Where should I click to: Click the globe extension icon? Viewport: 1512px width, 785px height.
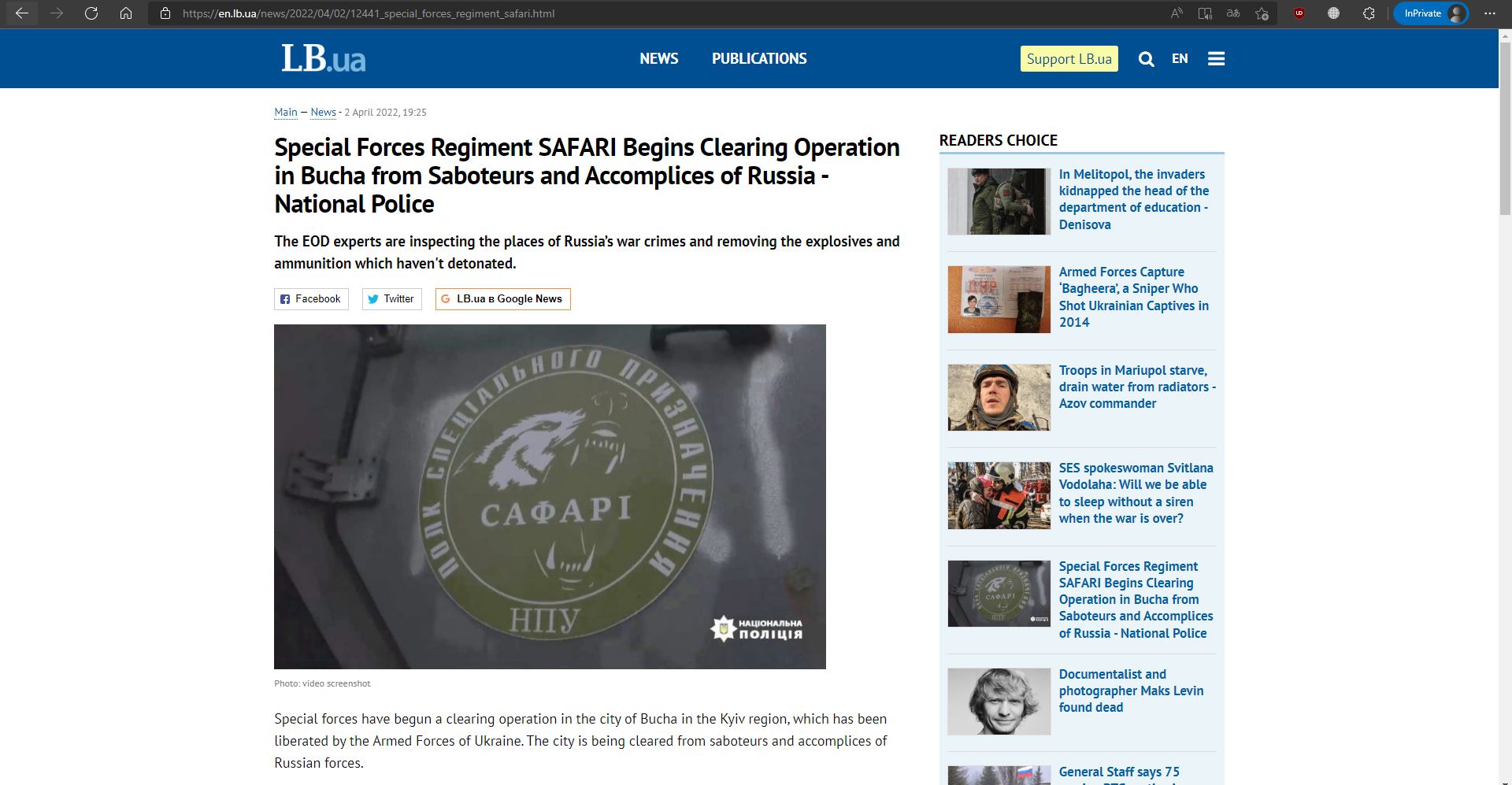click(x=1333, y=13)
